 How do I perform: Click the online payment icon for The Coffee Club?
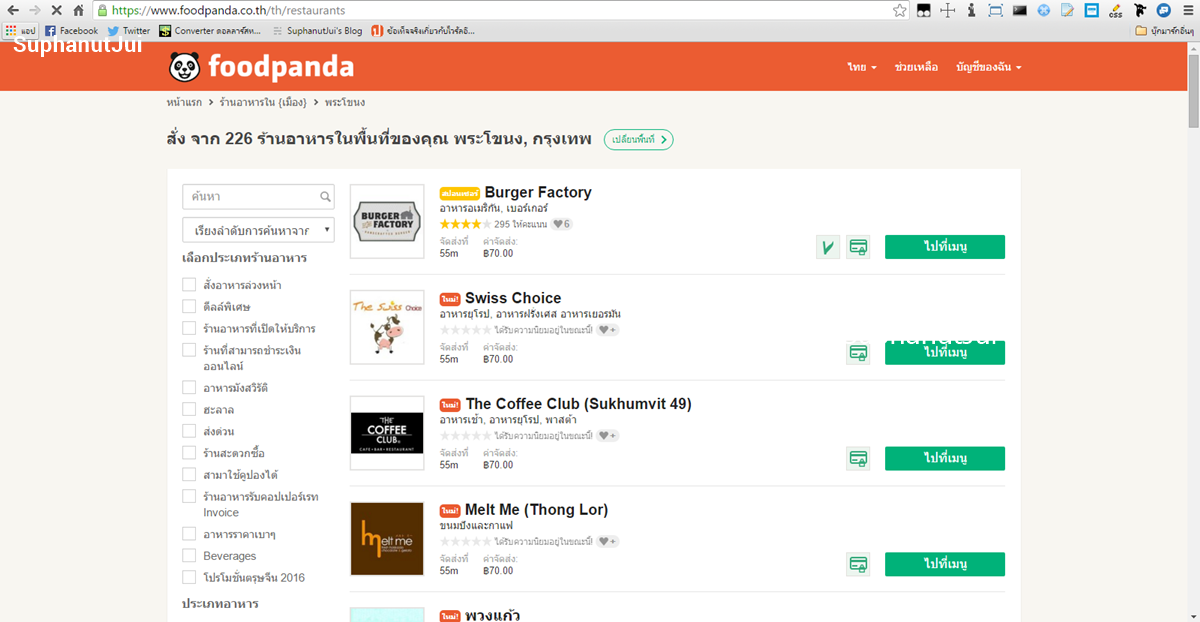858,459
